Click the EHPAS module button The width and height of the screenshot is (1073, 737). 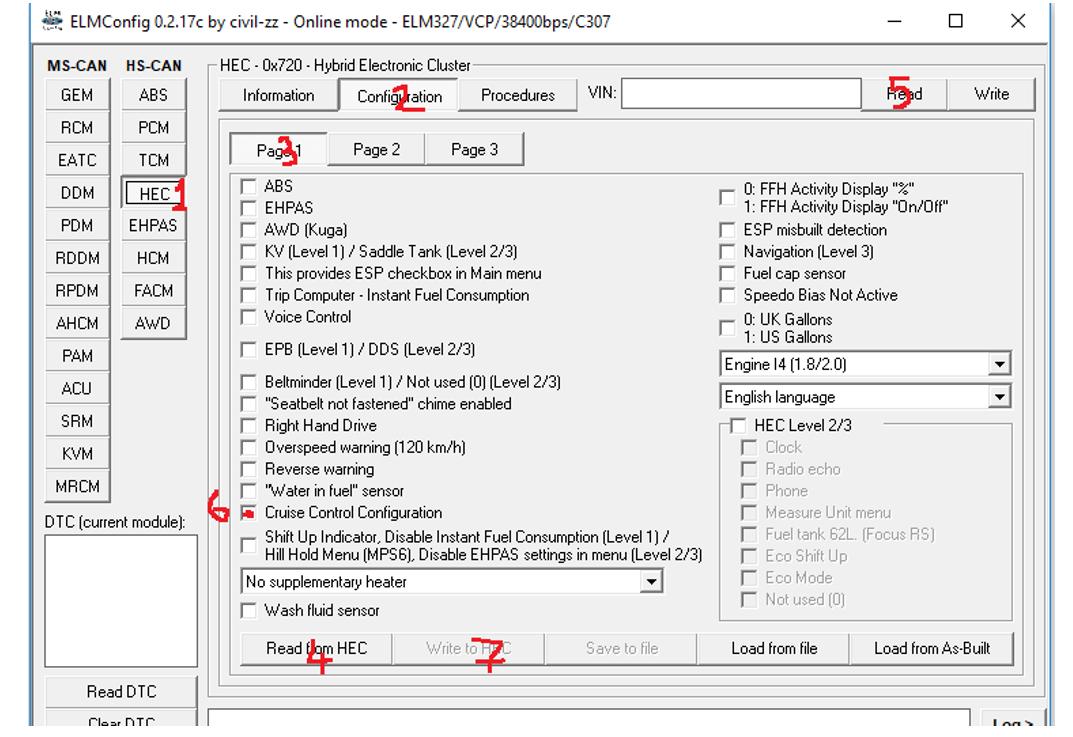point(154,226)
